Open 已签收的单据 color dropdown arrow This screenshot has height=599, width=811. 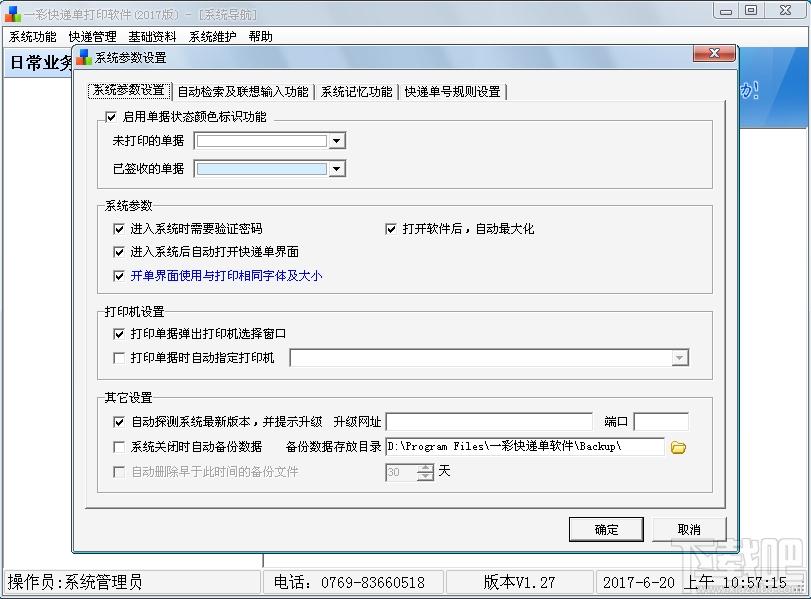pyautogui.click(x=337, y=169)
